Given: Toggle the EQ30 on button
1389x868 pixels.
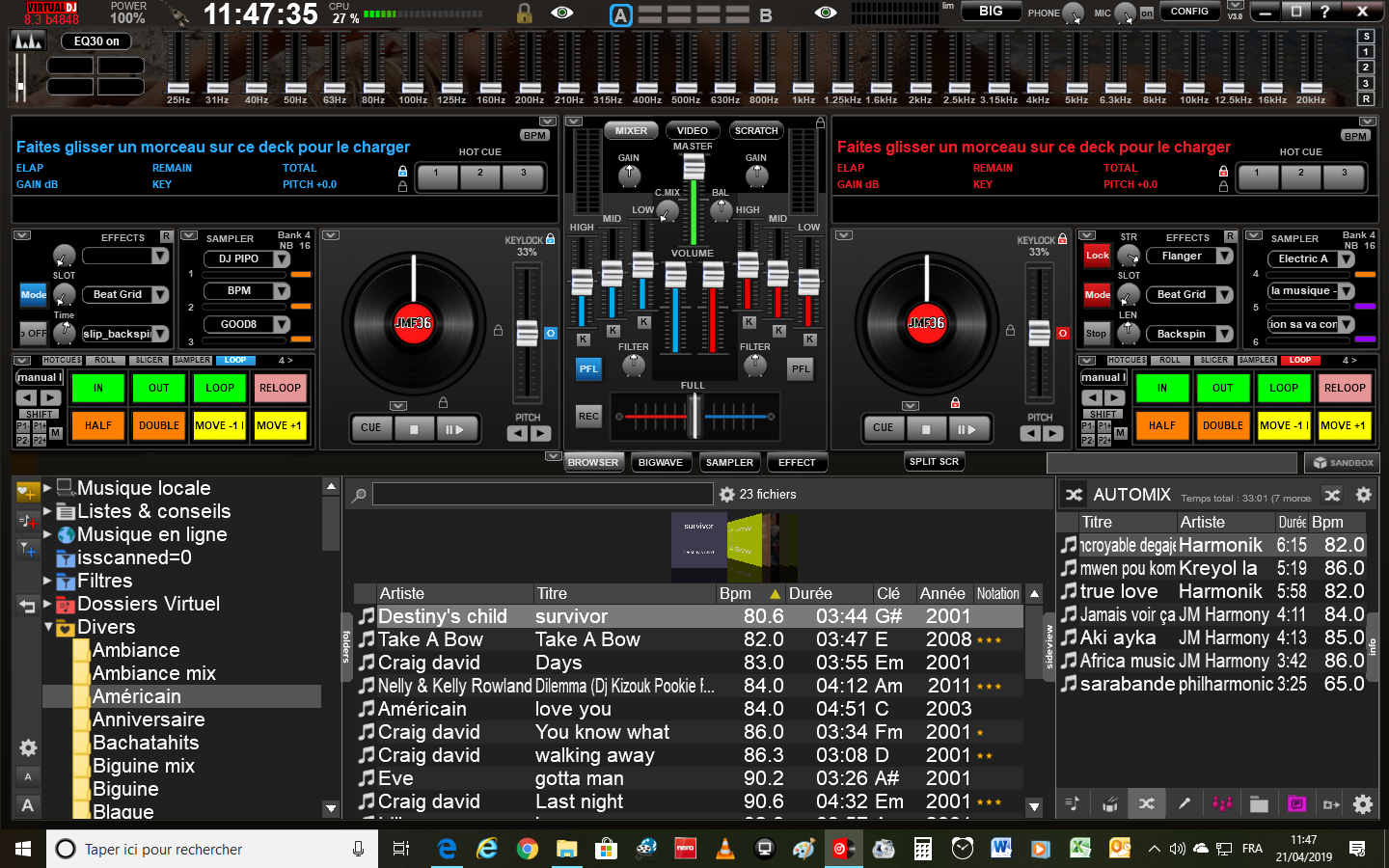Looking at the screenshot, I should click(97, 41).
